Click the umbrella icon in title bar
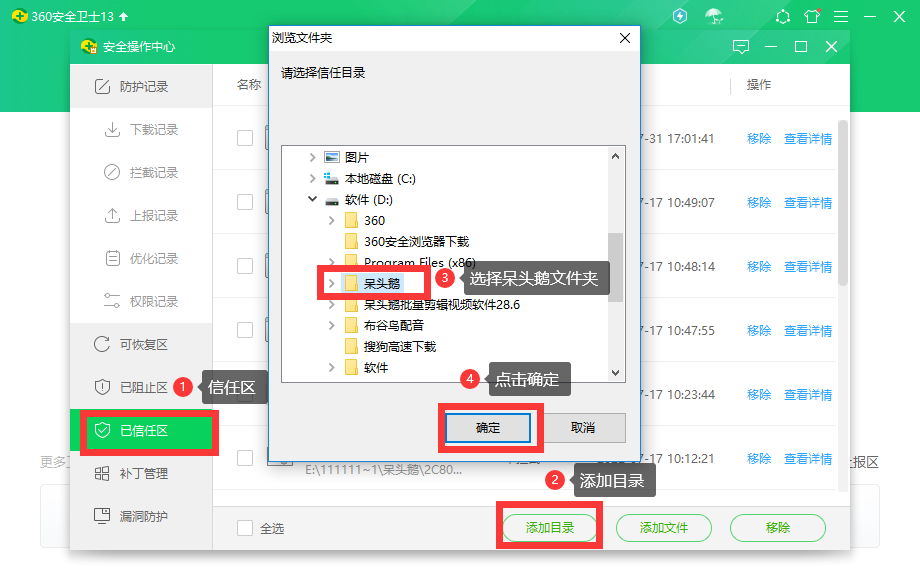This screenshot has height=580, width=920. click(713, 16)
